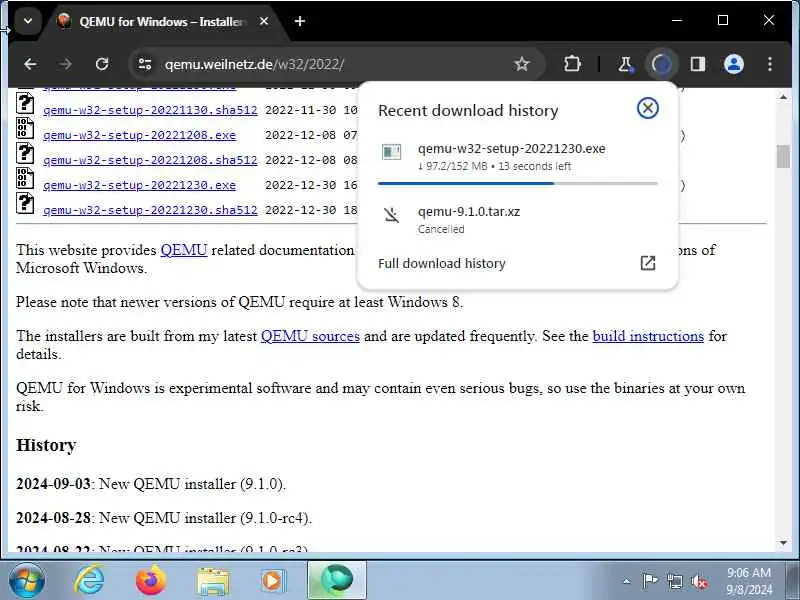The image size is (800, 600).
Task: Click the History heading text
Action: click(x=46, y=445)
